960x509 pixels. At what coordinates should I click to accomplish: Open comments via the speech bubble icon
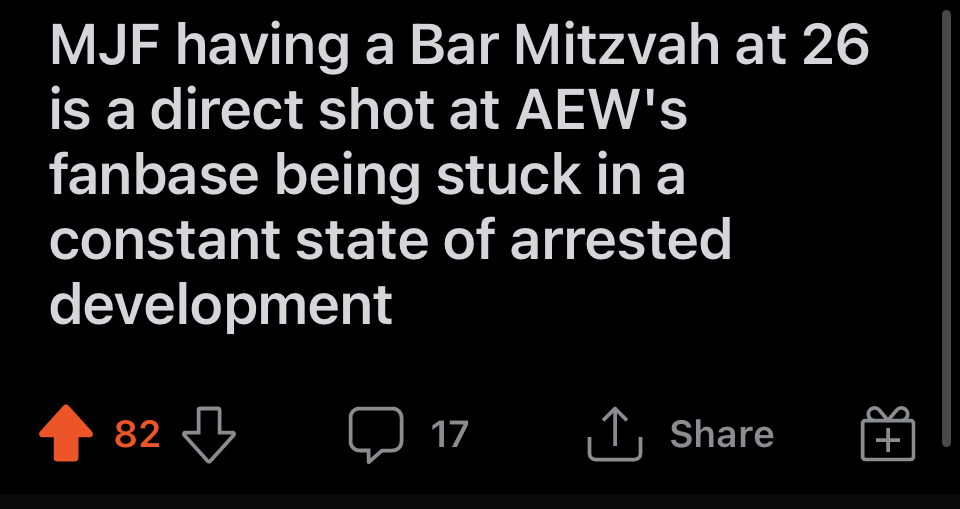[376, 434]
